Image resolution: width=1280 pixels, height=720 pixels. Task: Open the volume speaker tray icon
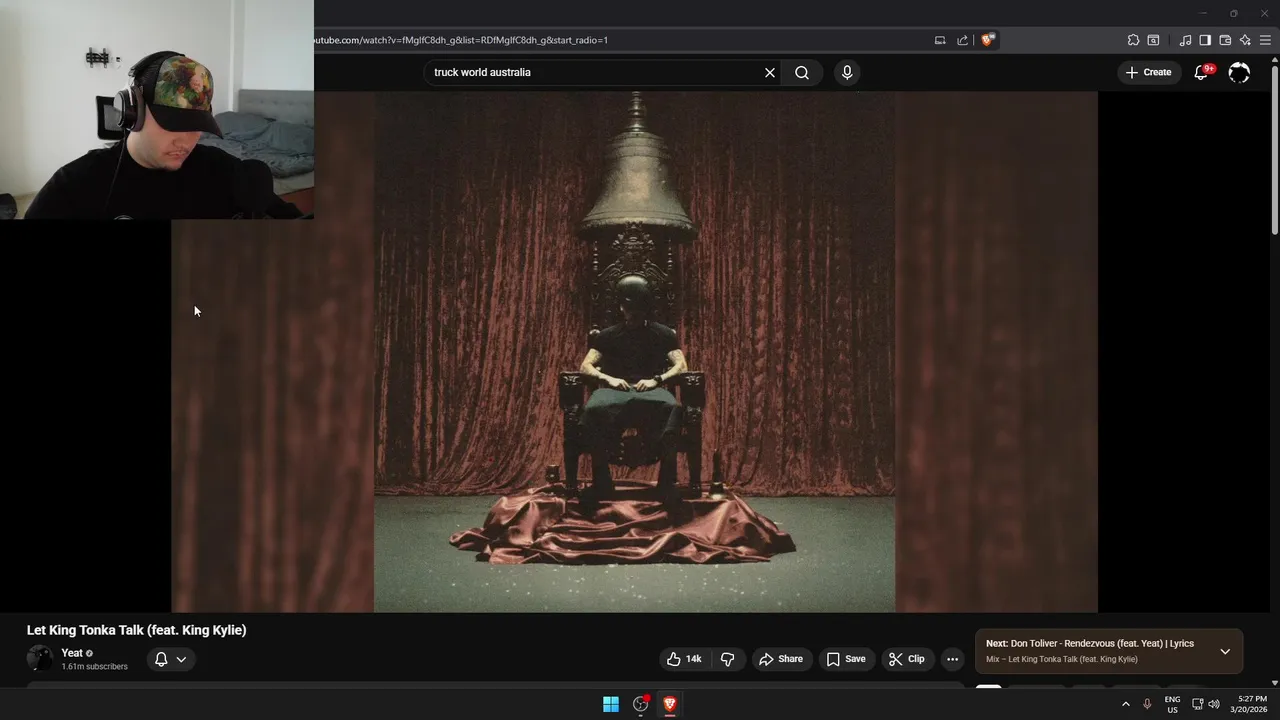click(1214, 704)
